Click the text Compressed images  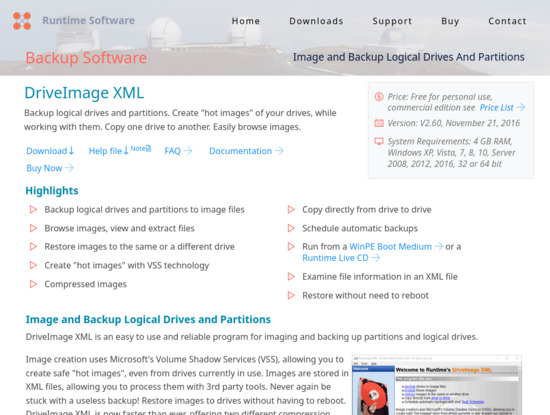point(86,284)
